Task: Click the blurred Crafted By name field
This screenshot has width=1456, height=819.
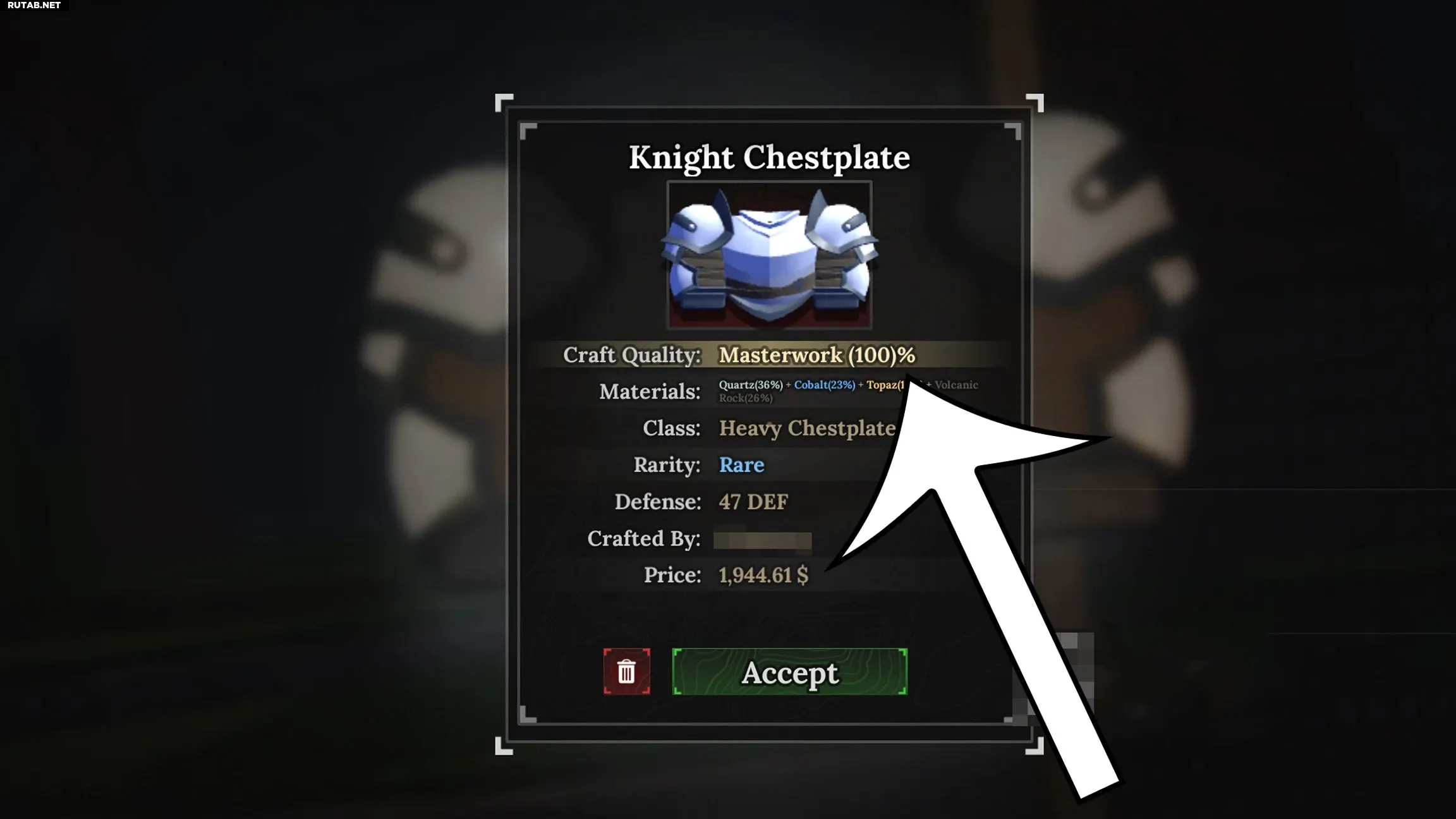Action: pyautogui.click(x=762, y=539)
